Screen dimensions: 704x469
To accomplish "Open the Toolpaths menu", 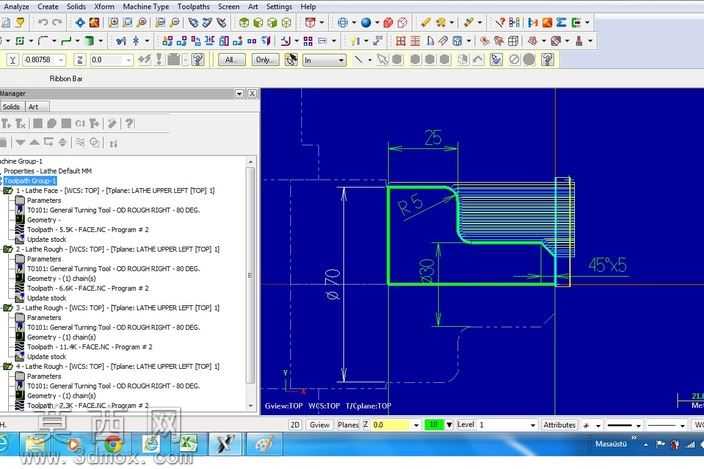I will tap(194, 7).
